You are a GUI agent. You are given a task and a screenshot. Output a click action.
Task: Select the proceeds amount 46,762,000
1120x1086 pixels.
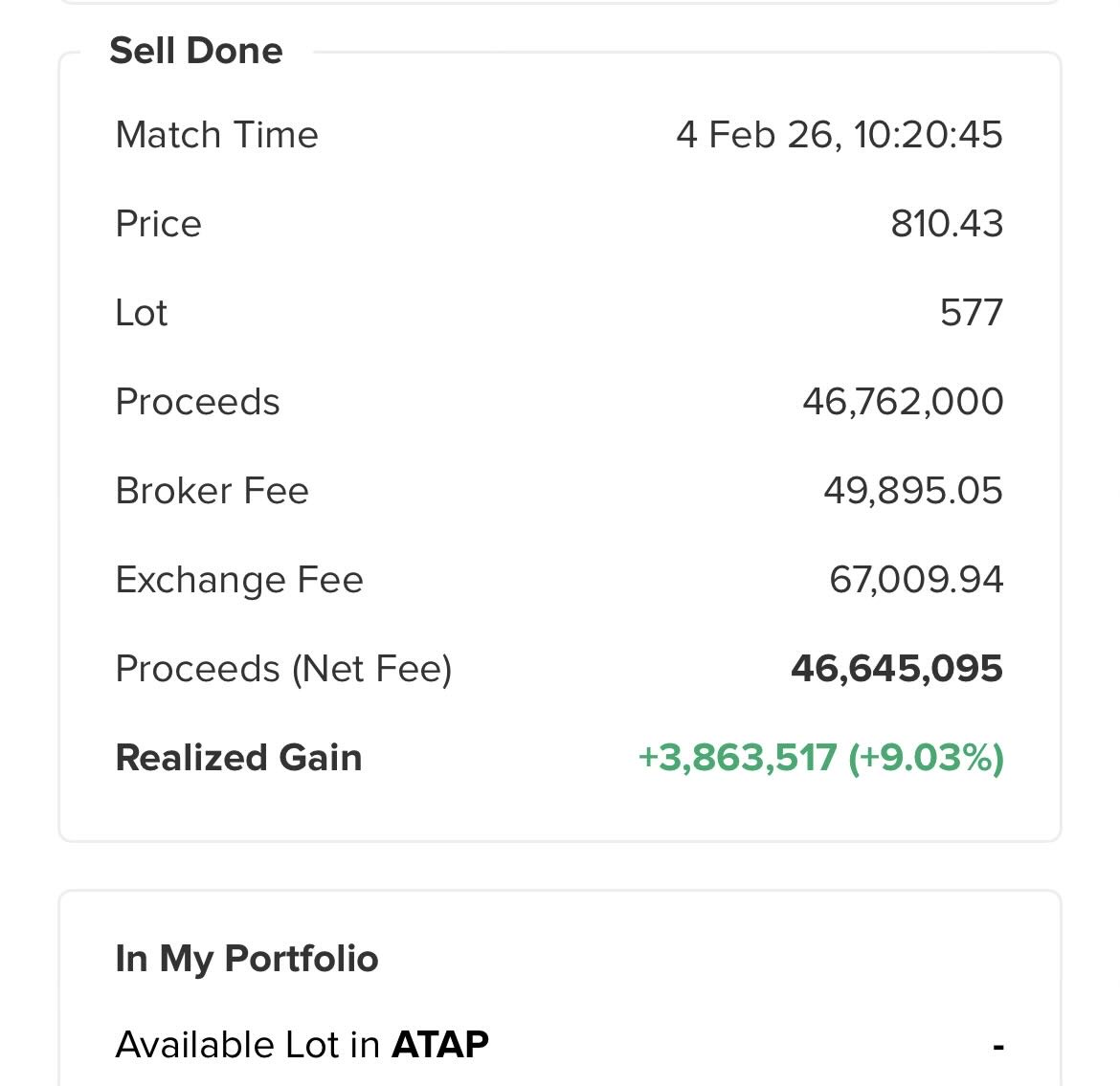click(x=902, y=402)
